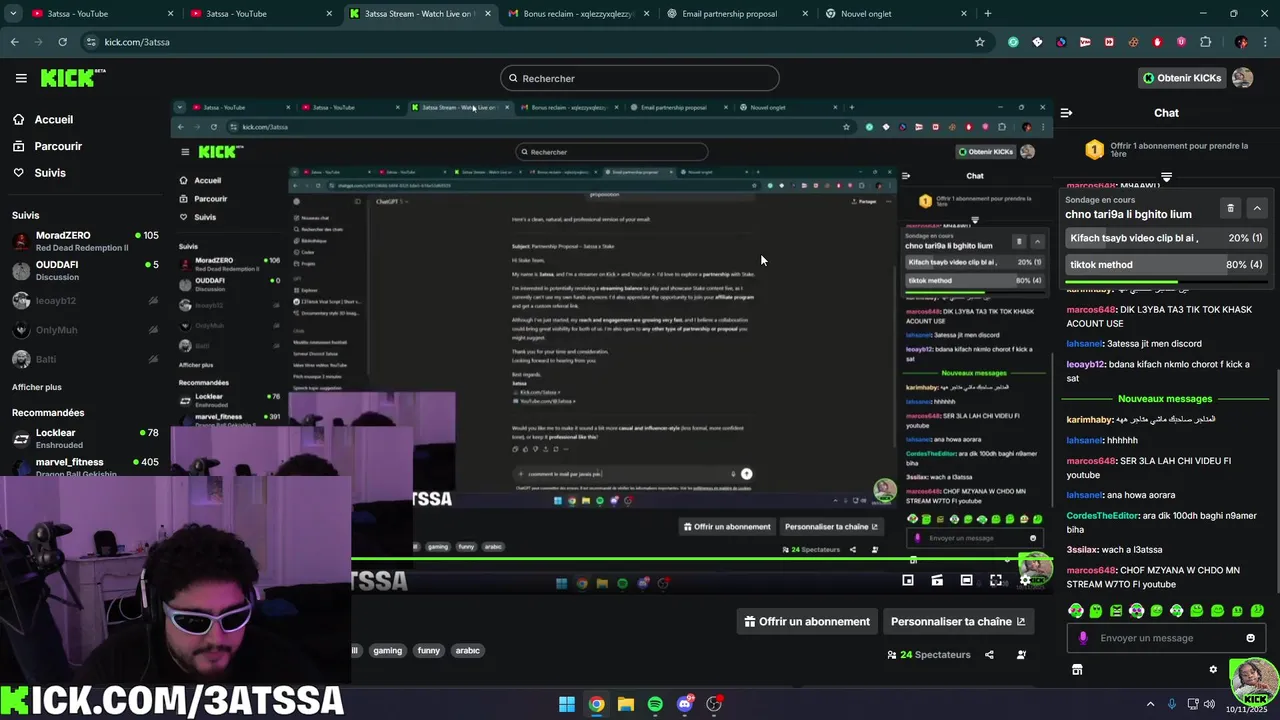Click the arabic tag
This screenshot has height=720, width=1280.
click(x=468, y=651)
